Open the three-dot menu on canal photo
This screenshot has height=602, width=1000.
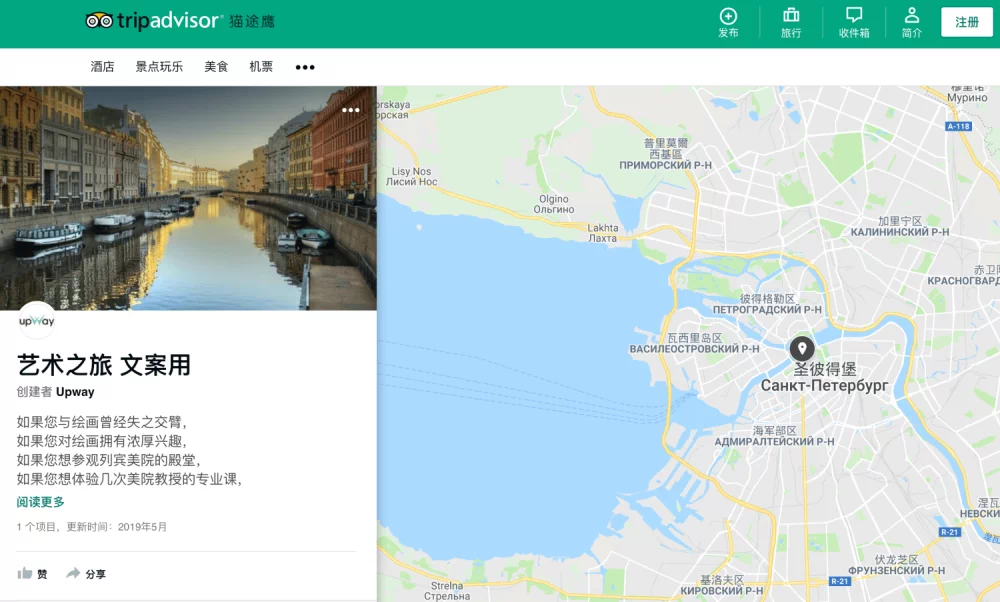(351, 110)
